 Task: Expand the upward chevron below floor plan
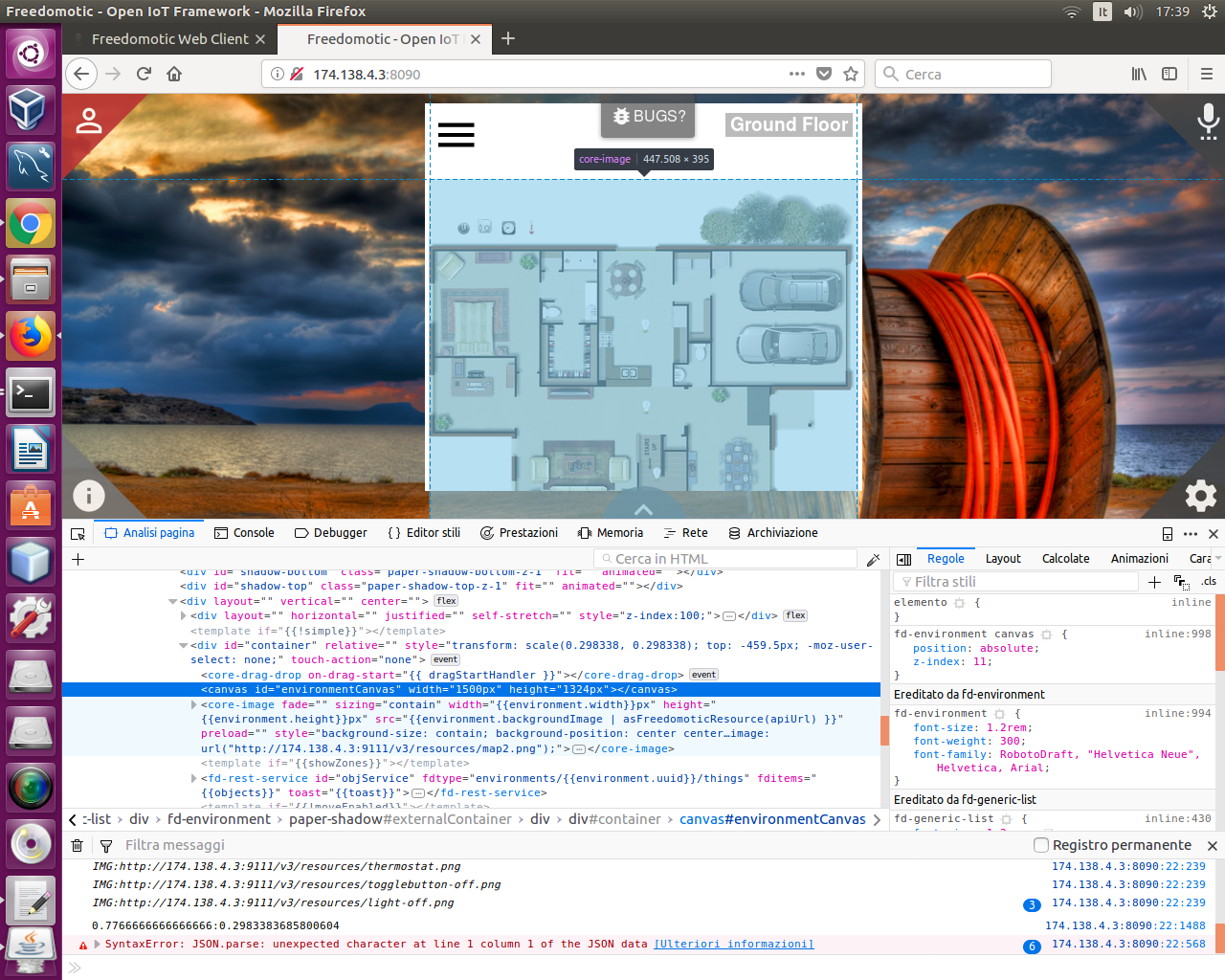pyautogui.click(x=643, y=509)
